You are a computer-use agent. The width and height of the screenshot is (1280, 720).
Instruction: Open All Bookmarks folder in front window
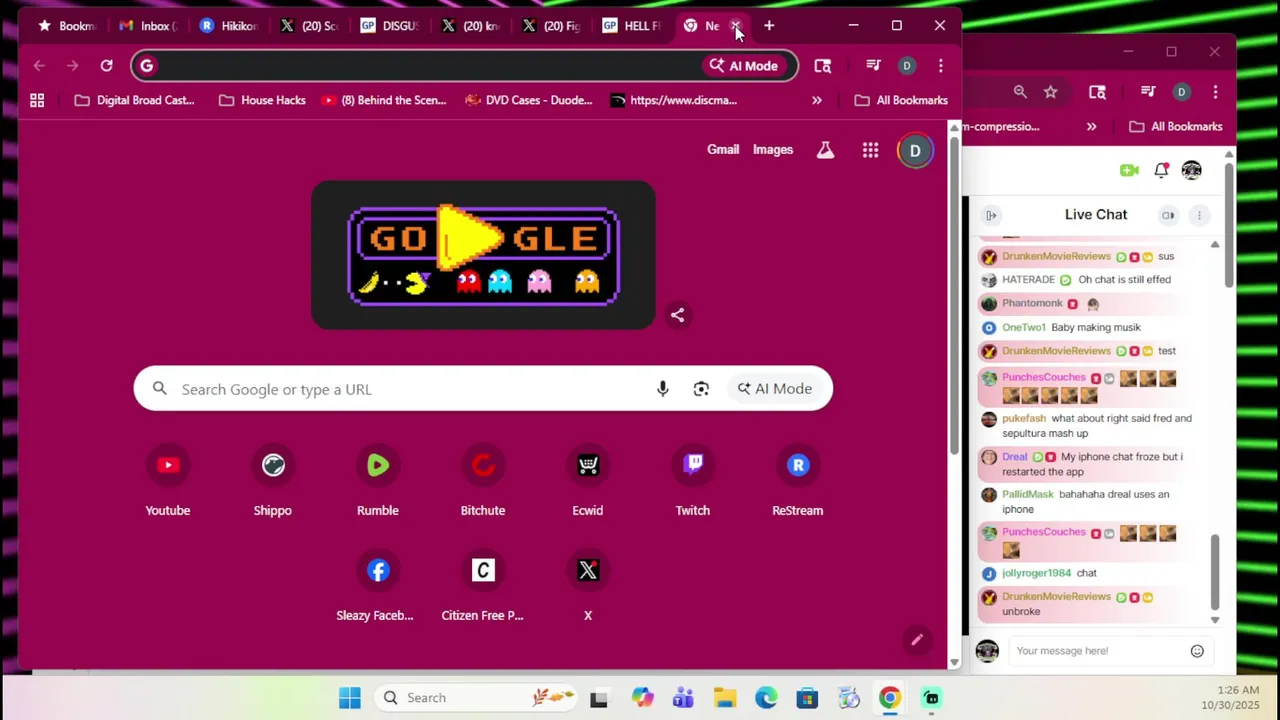tap(901, 100)
